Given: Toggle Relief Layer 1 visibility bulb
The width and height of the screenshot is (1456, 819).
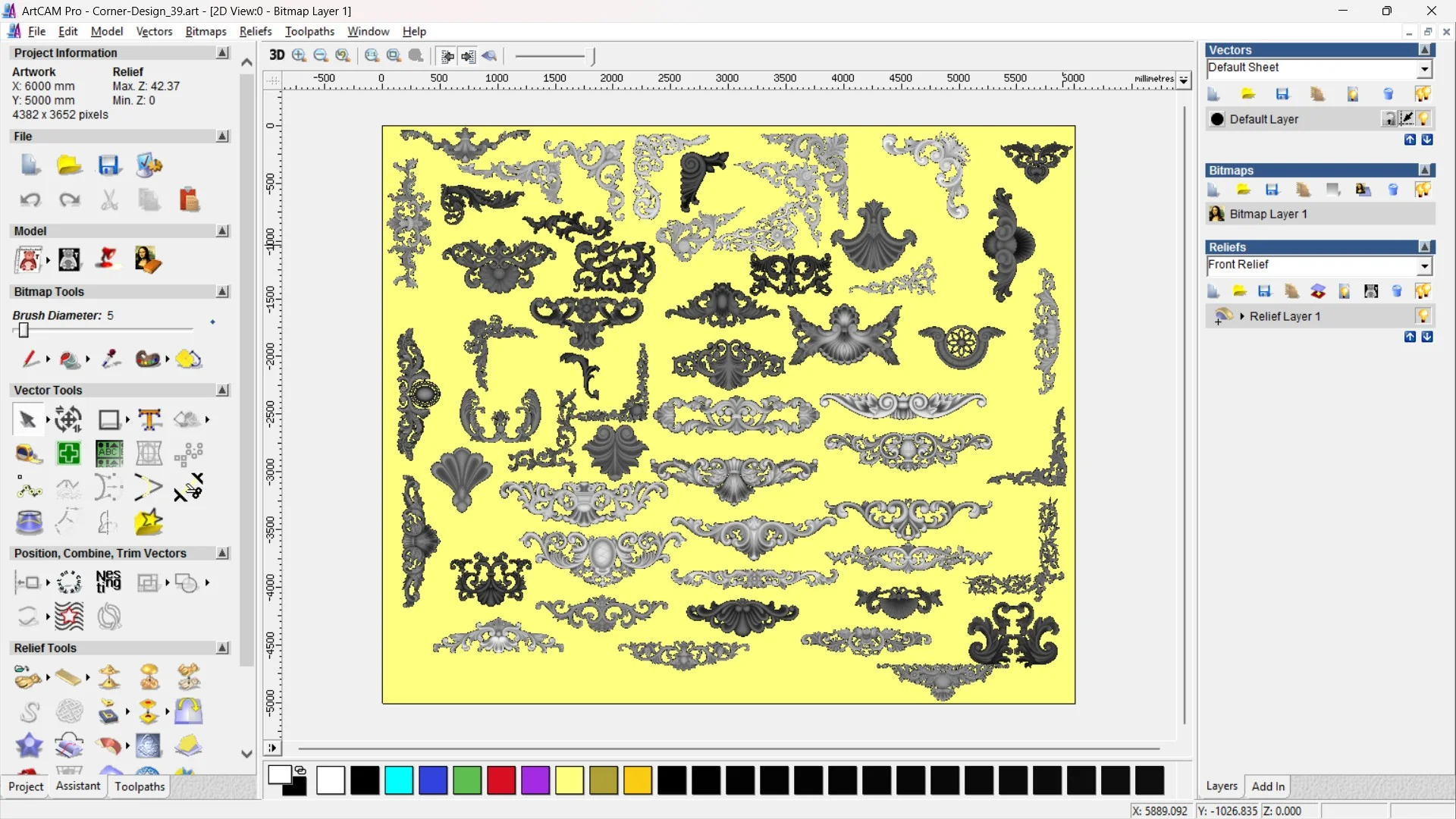Looking at the screenshot, I should (x=1423, y=316).
